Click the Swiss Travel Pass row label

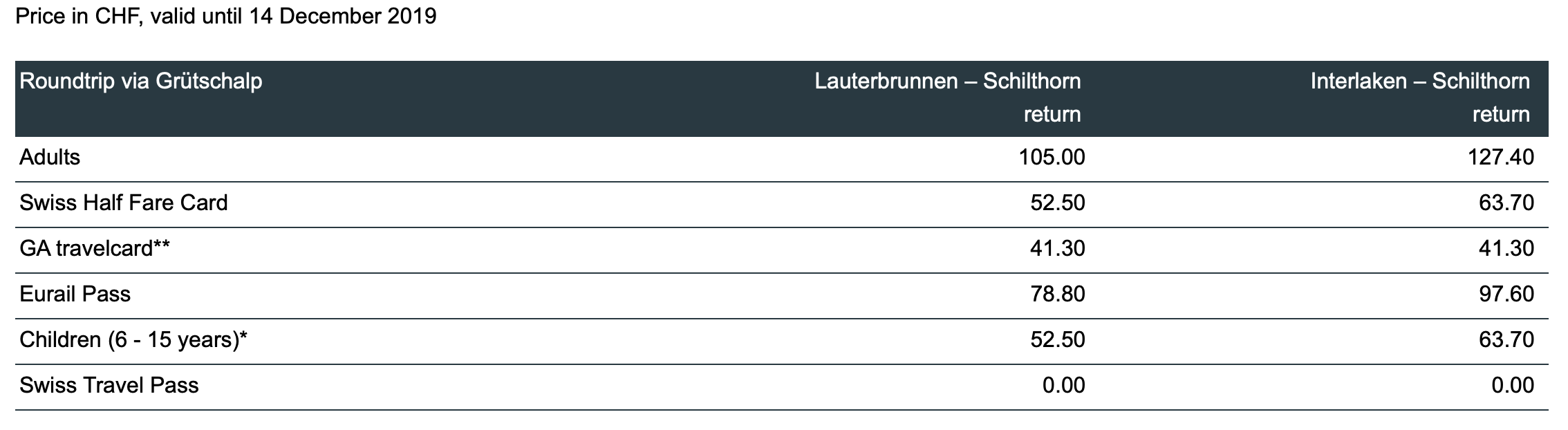click(109, 386)
